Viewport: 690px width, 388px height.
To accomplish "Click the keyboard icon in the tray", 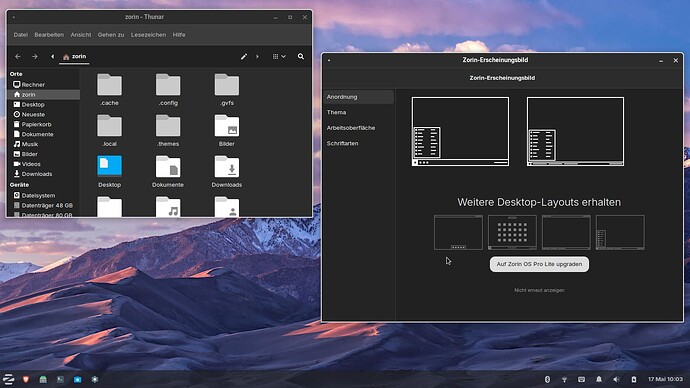I will [581, 379].
